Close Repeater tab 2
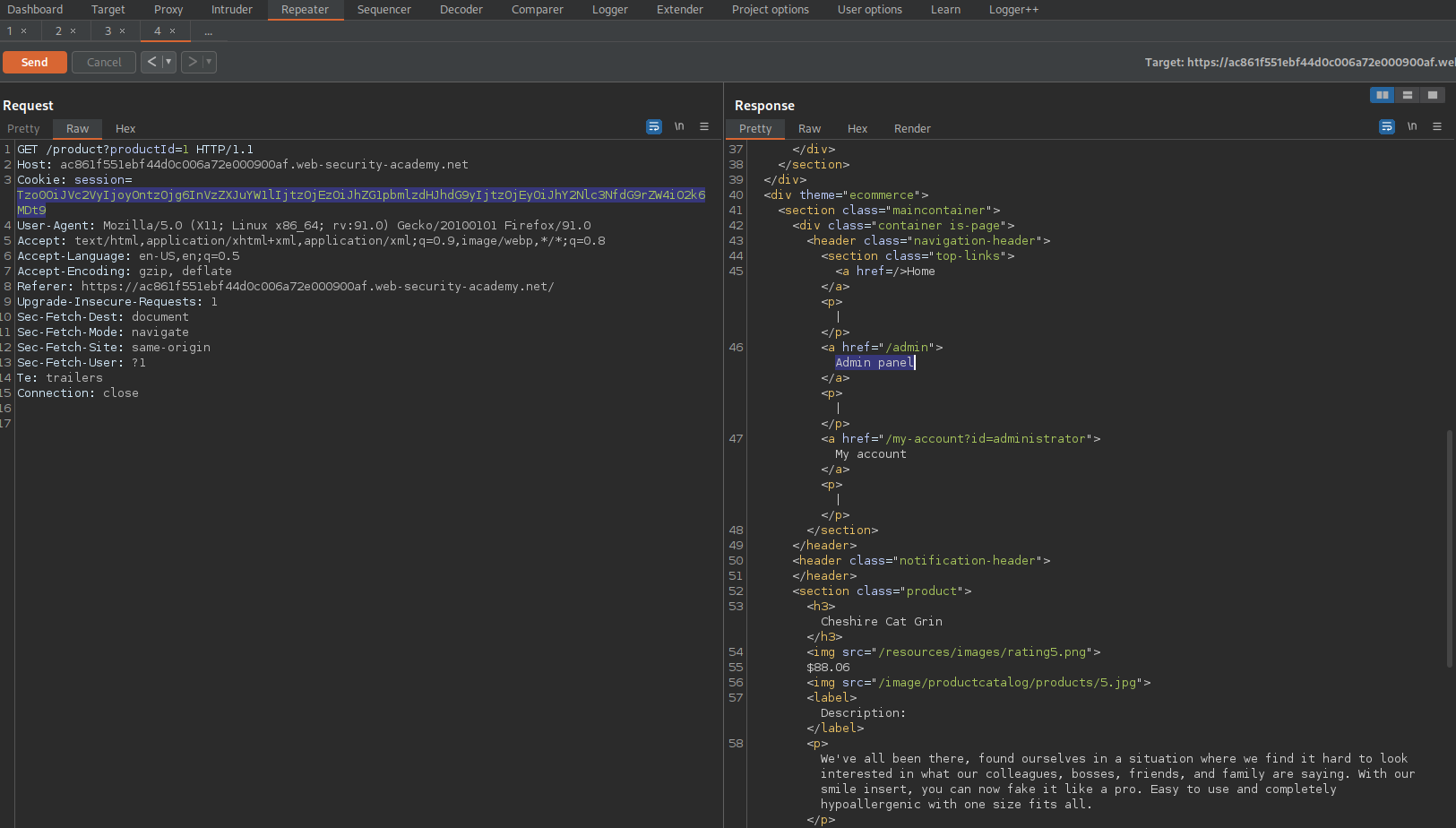 73,31
